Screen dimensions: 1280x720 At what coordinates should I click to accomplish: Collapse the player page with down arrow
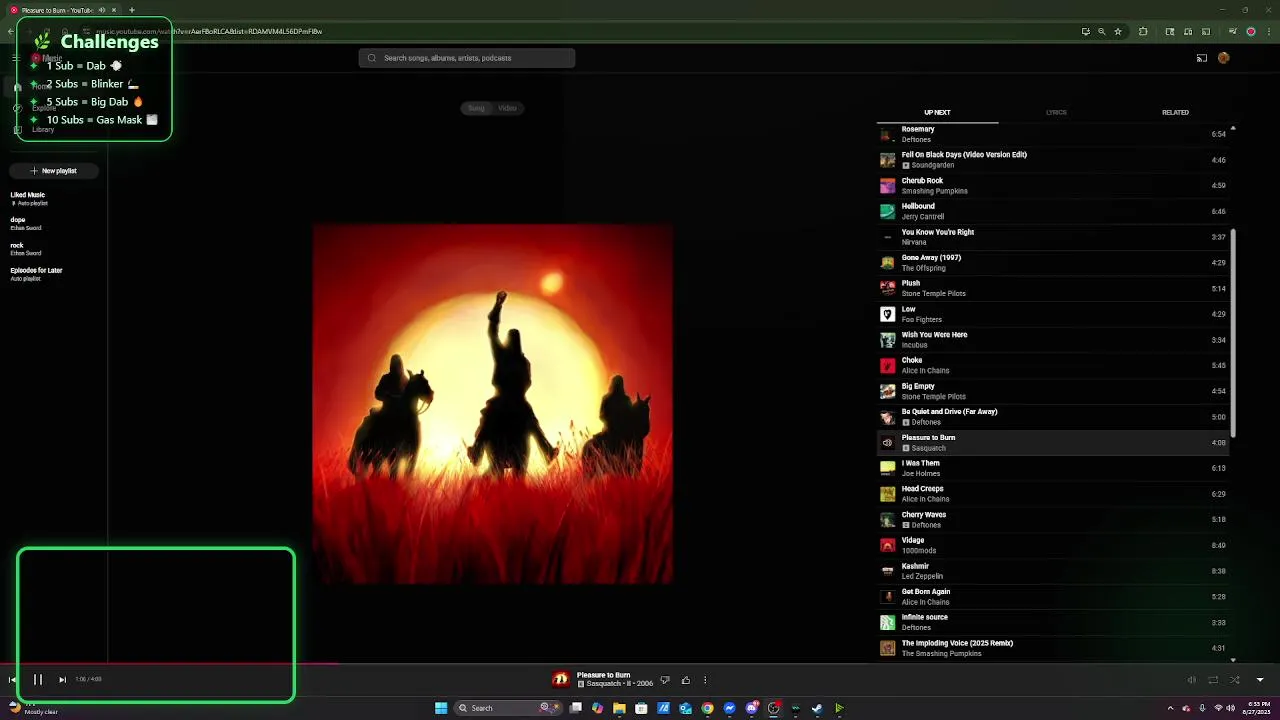tap(1260, 680)
